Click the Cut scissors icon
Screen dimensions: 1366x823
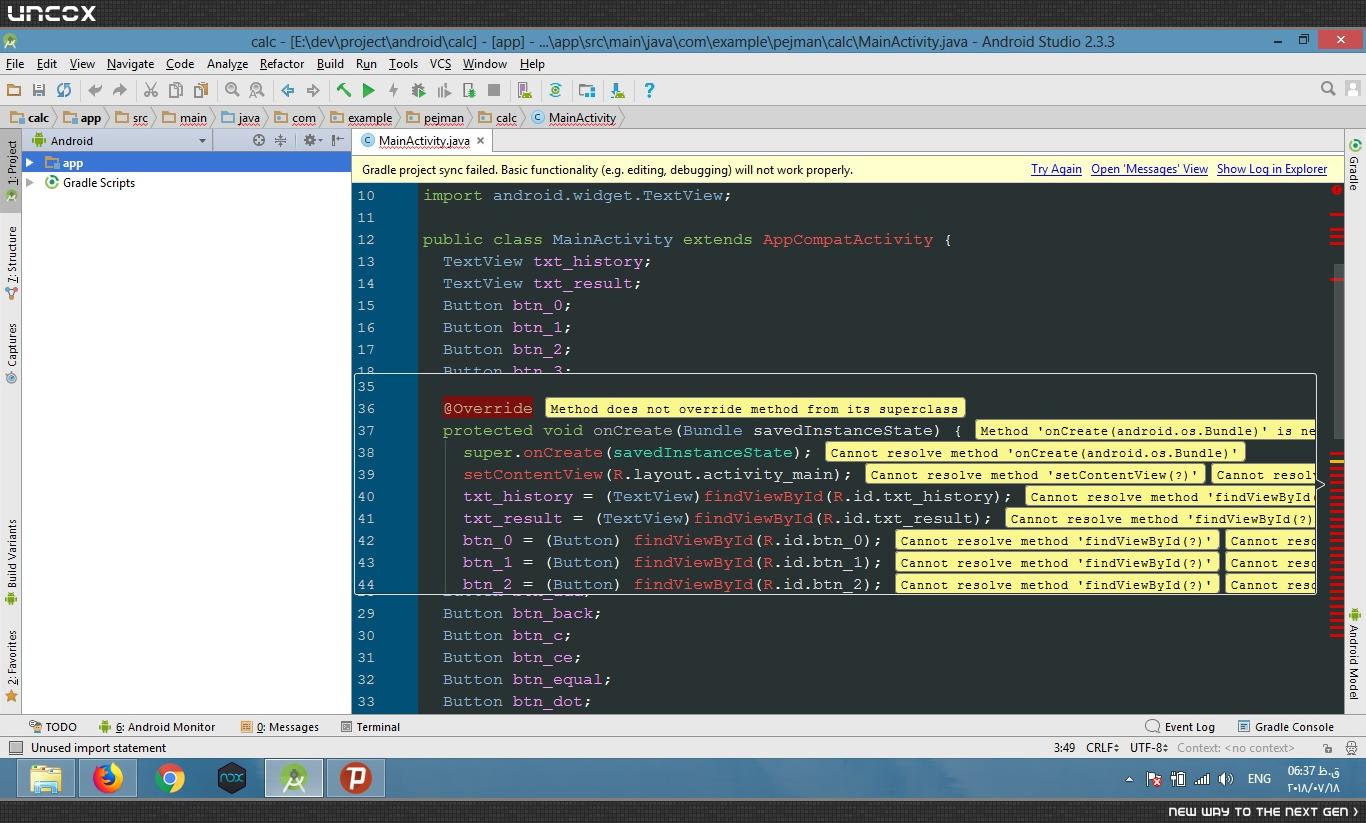coord(151,90)
